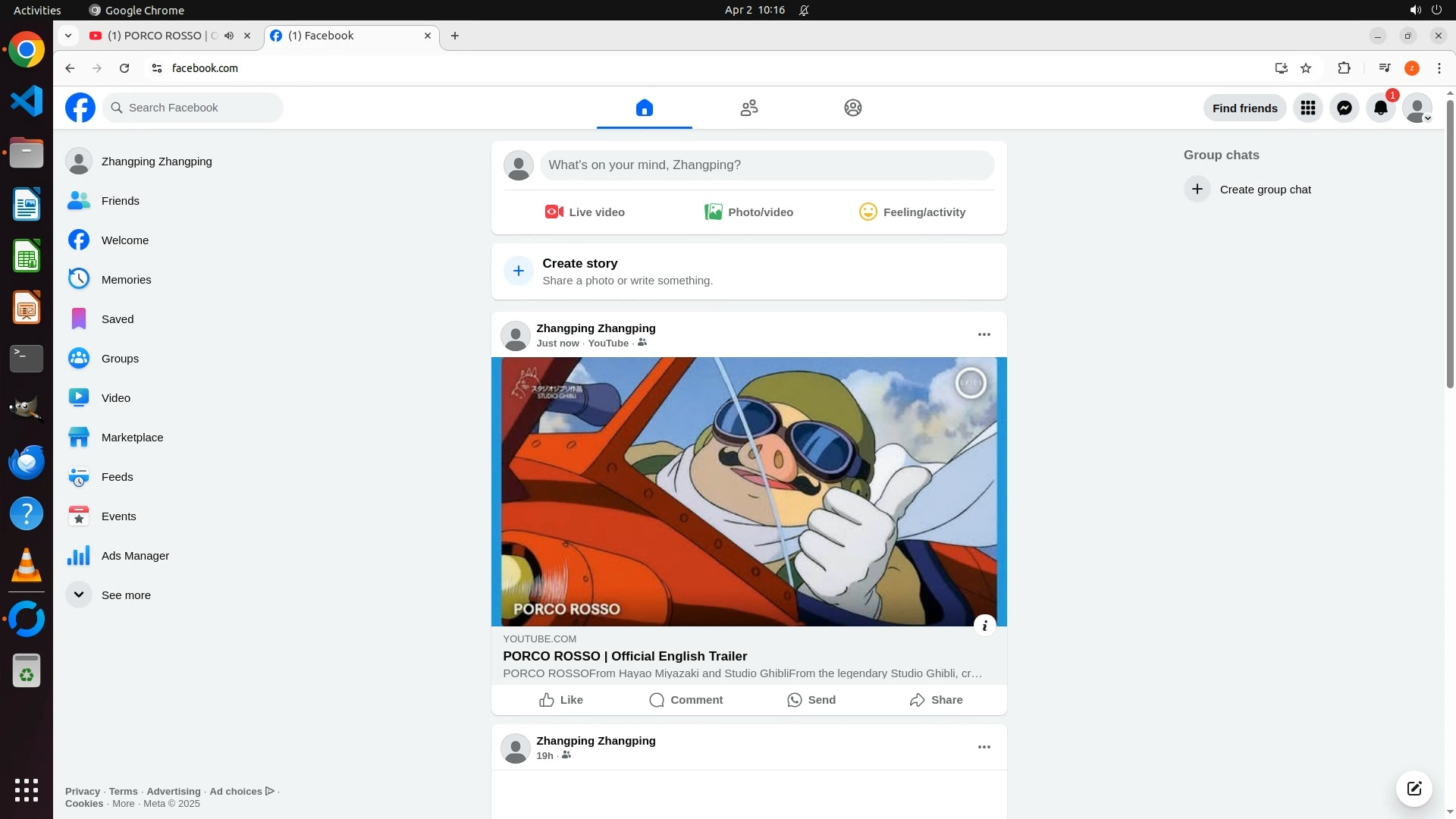This screenshot has width=1456, height=819.
Task: Mute the PORCO ROSSO tab audio
Action: click(x=228, y=36)
